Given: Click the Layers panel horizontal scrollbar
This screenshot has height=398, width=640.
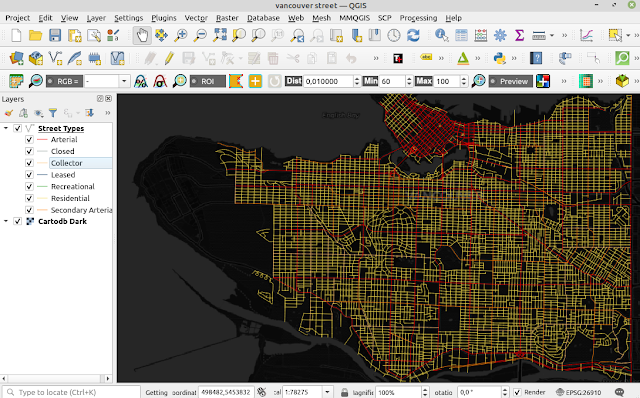Looking at the screenshot, I should pyautogui.click(x=56, y=378).
